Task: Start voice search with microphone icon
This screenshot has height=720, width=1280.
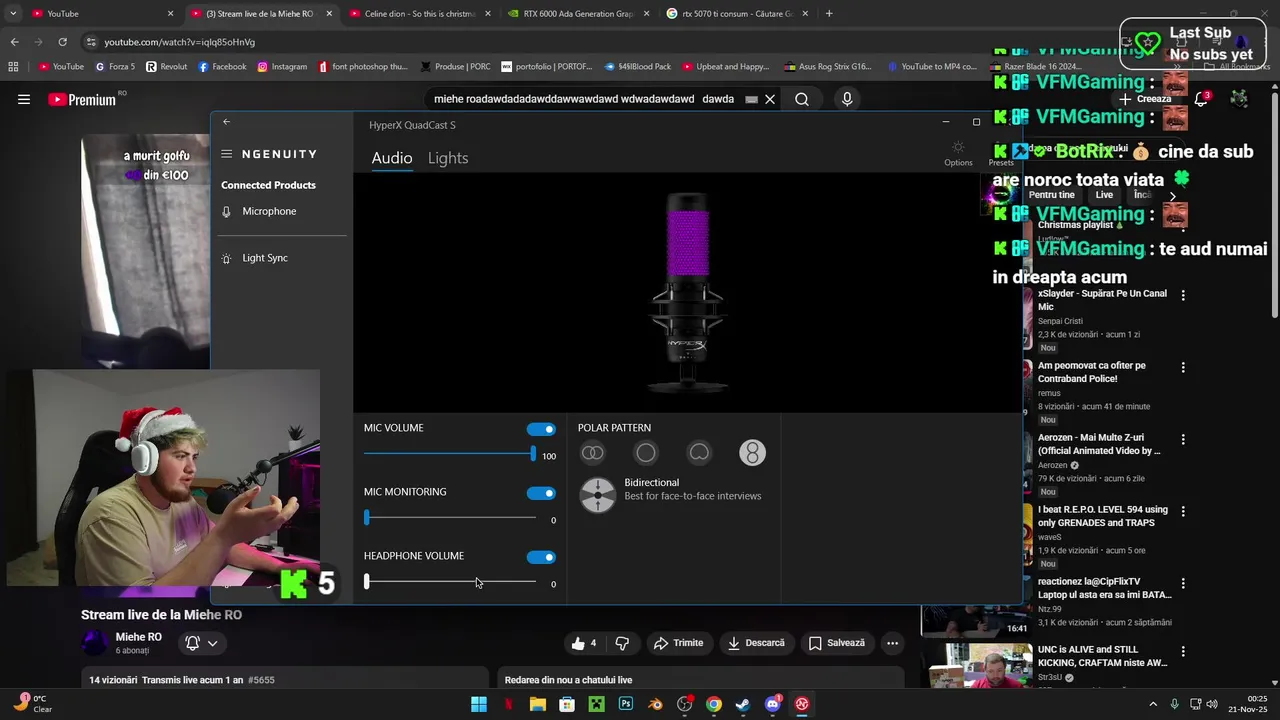Action: coord(847,99)
